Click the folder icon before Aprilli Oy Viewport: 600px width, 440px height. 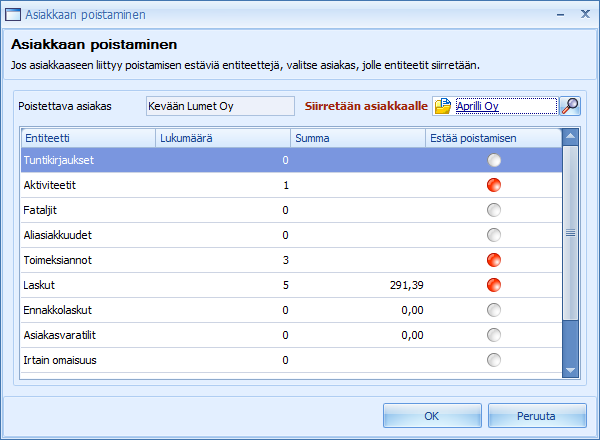[443, 106]
